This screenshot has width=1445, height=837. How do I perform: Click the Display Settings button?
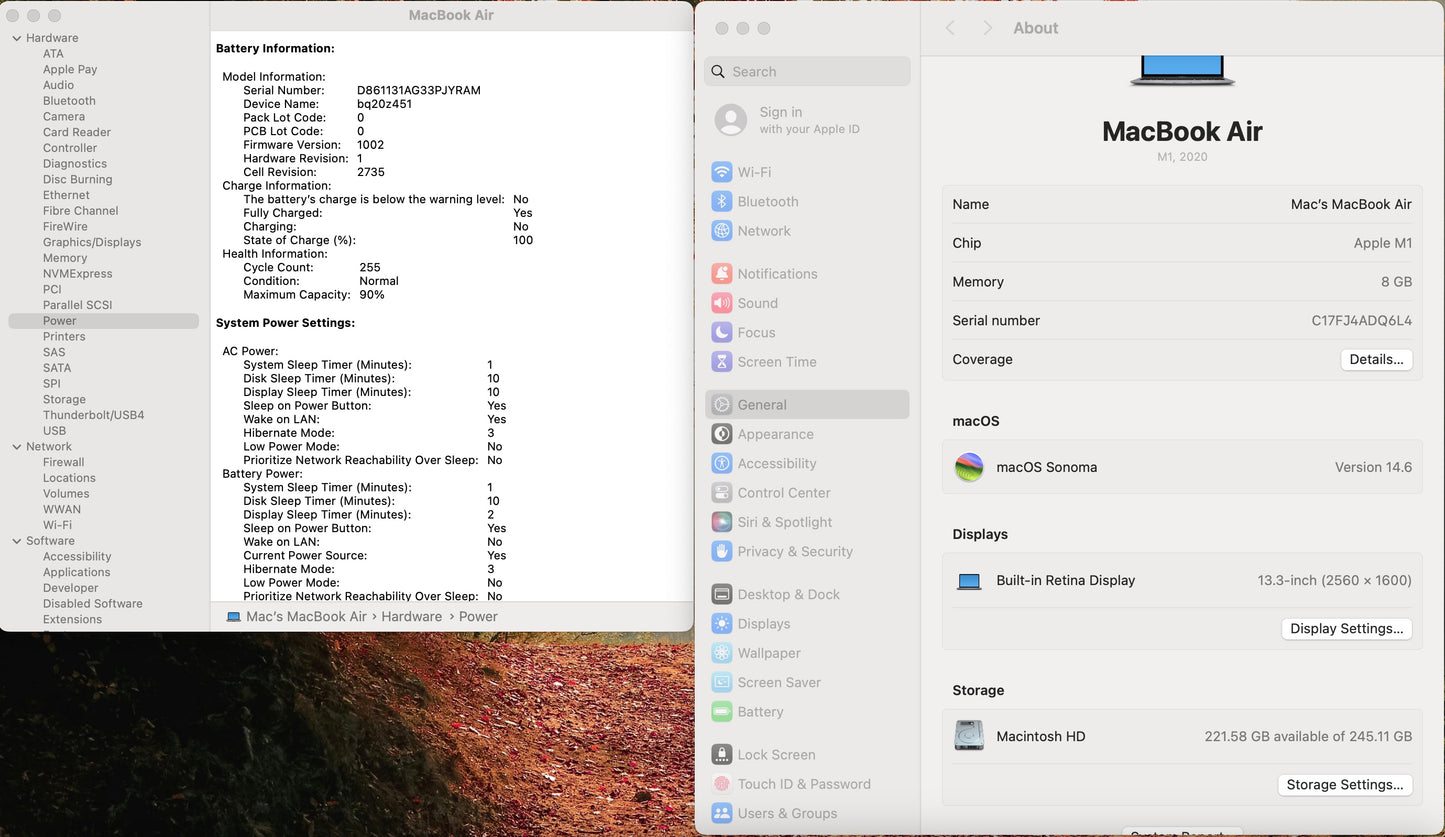tap(1346, 629)
